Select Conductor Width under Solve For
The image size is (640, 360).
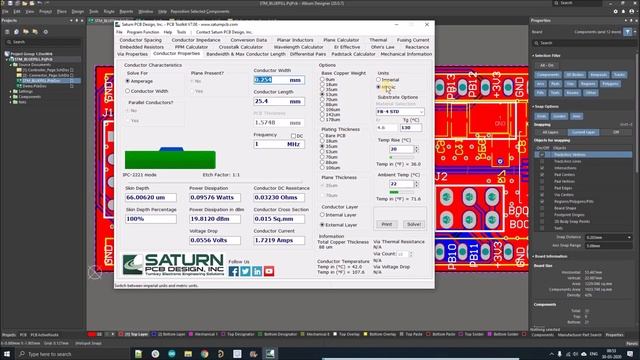(x=128, y=91)
